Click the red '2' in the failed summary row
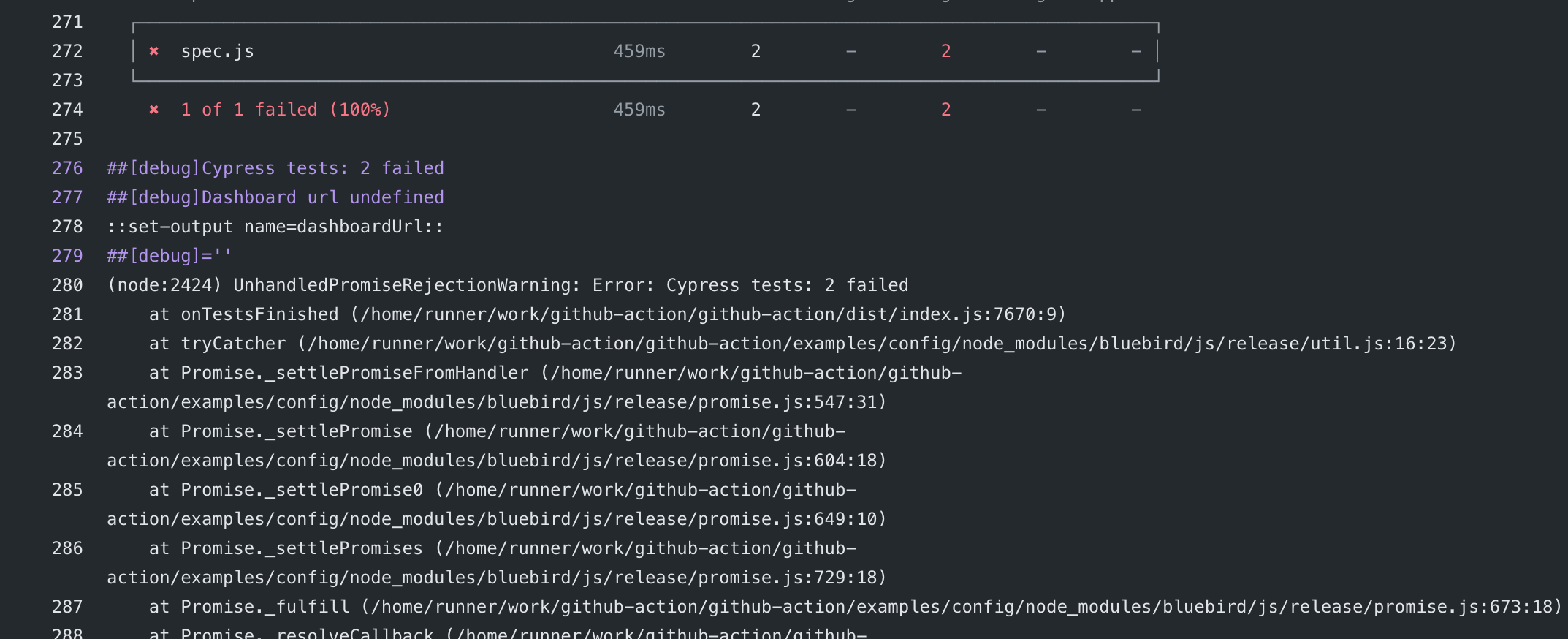The height and width of the screenshot is (639, 1568). 946,110
